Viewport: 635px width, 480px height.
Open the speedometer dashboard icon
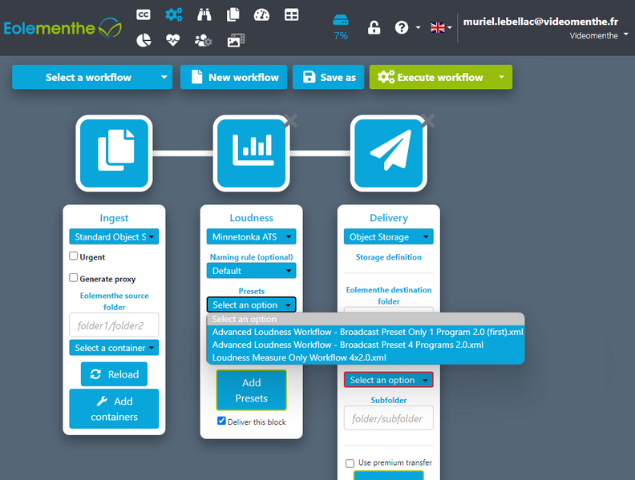[262, 15]
